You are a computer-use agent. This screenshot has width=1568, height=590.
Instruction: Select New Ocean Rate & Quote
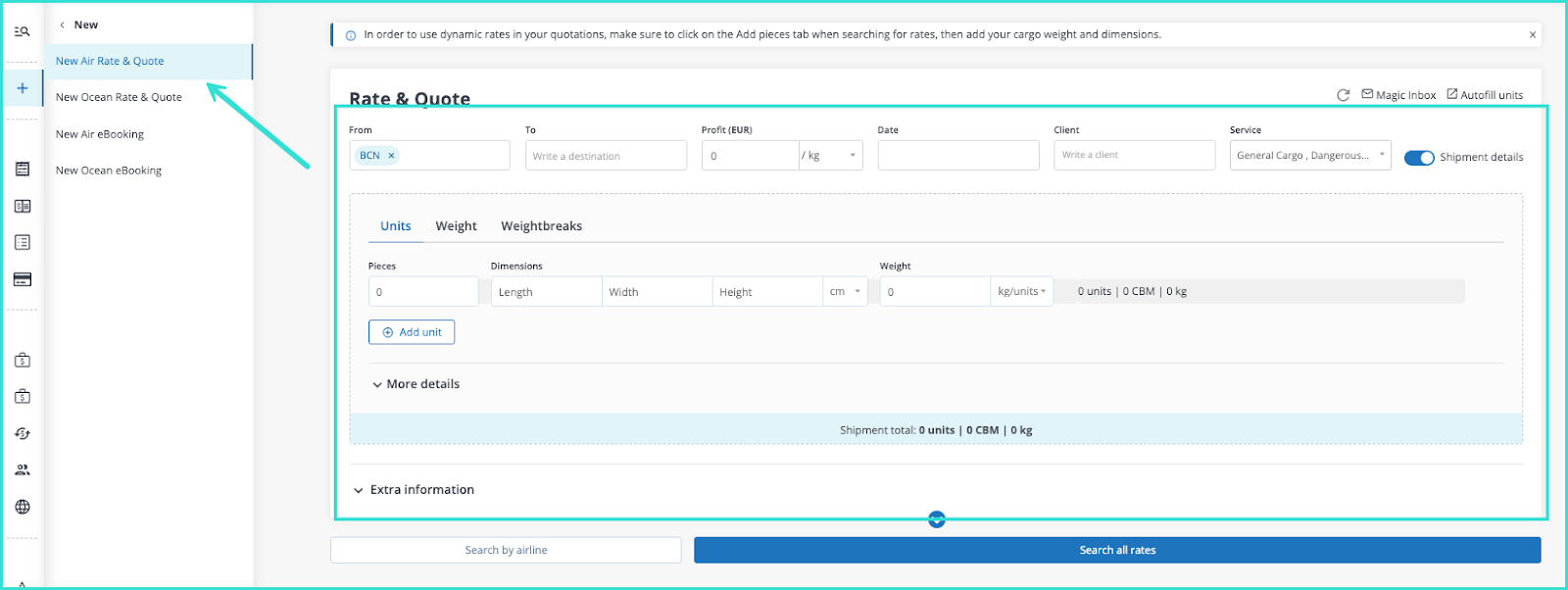119,97
